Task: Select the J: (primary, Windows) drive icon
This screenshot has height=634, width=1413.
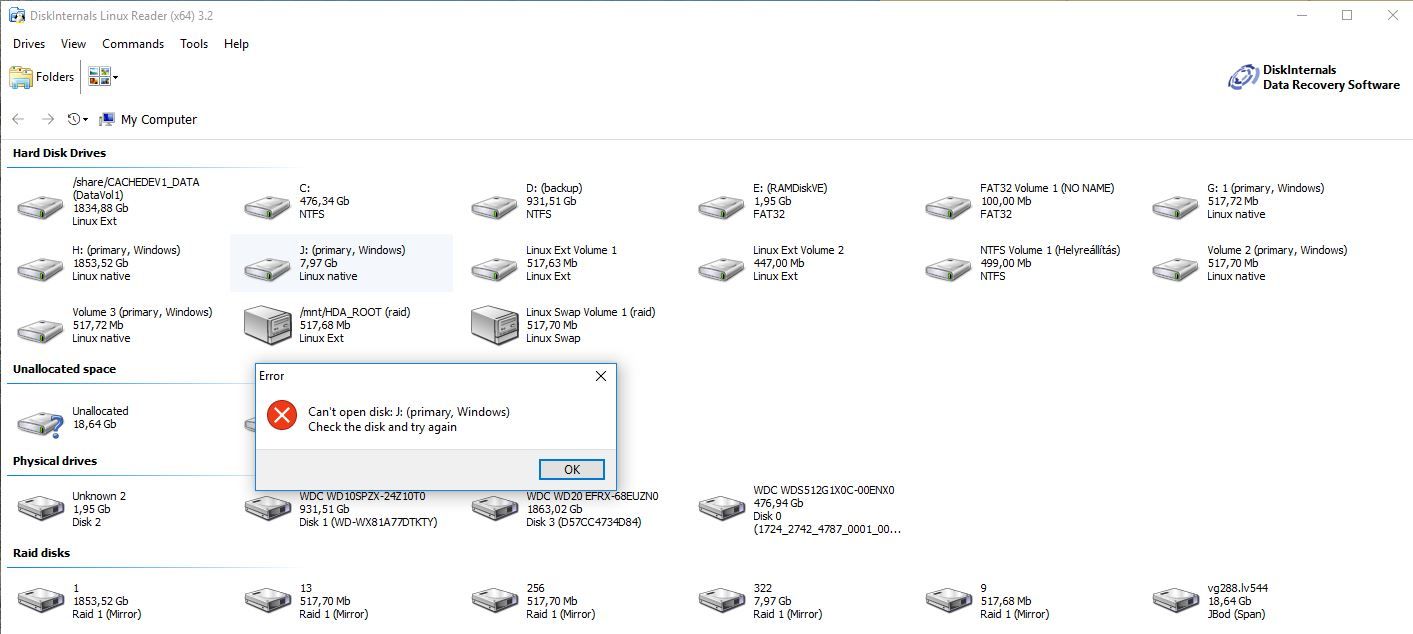Action: (267, 269)
